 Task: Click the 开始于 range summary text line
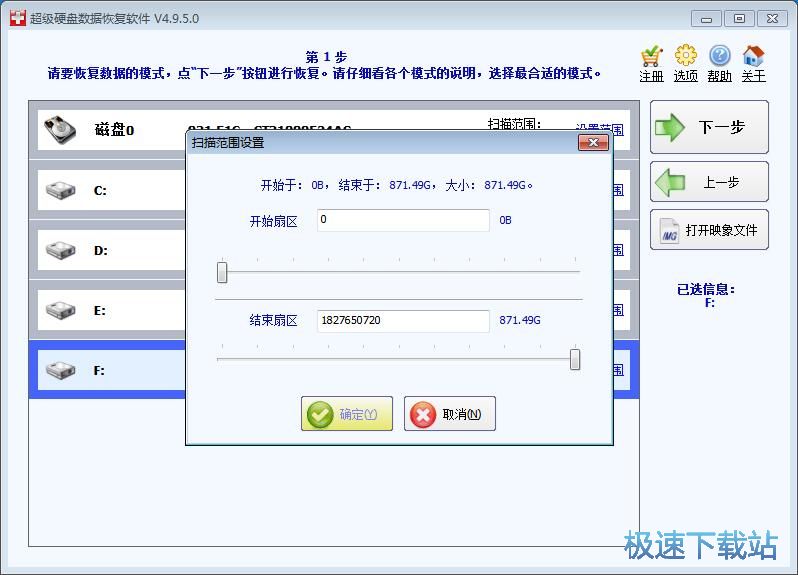pos(396,185)
